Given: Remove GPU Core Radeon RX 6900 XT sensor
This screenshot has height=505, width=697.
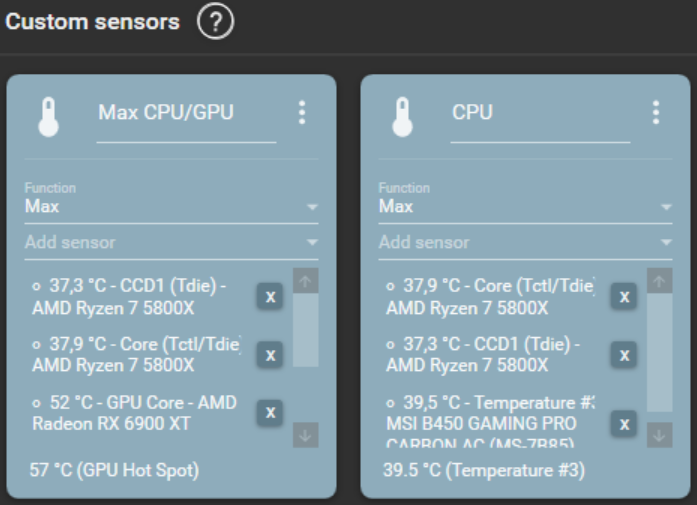Looking at the screenshot, I should (270, 412).
